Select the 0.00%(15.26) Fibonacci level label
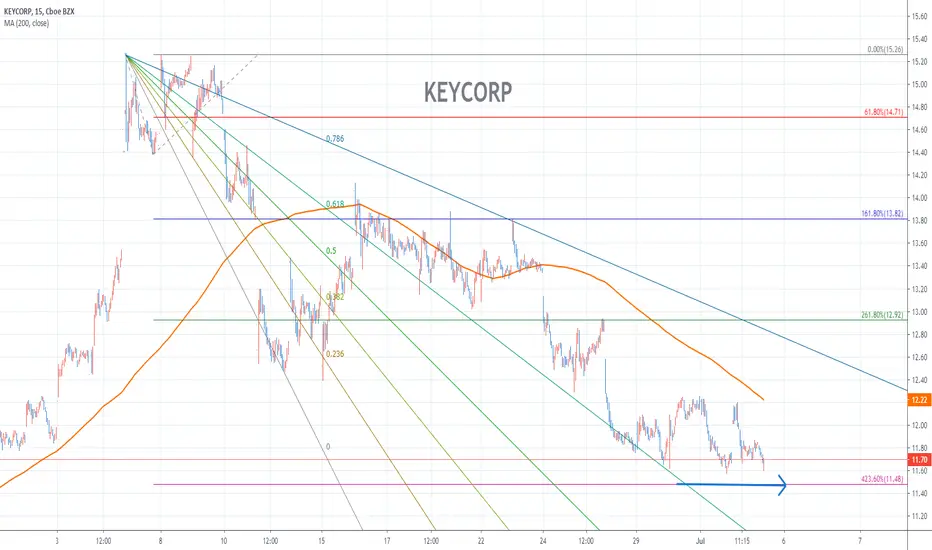The image size is (932, 550). tap(885, 49)
